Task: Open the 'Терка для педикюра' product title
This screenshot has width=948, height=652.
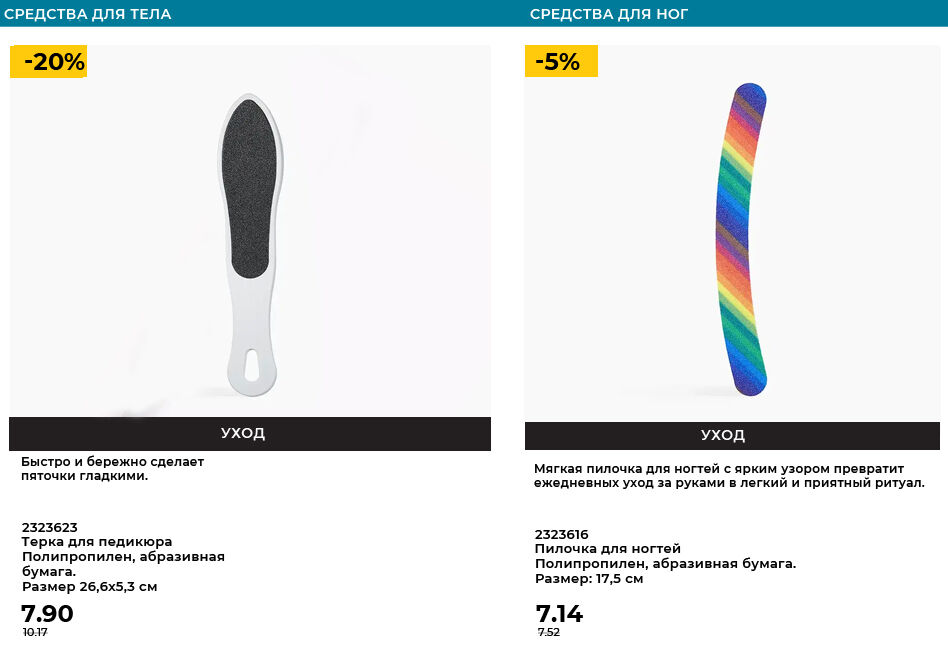Action: (x=97, y=542)
